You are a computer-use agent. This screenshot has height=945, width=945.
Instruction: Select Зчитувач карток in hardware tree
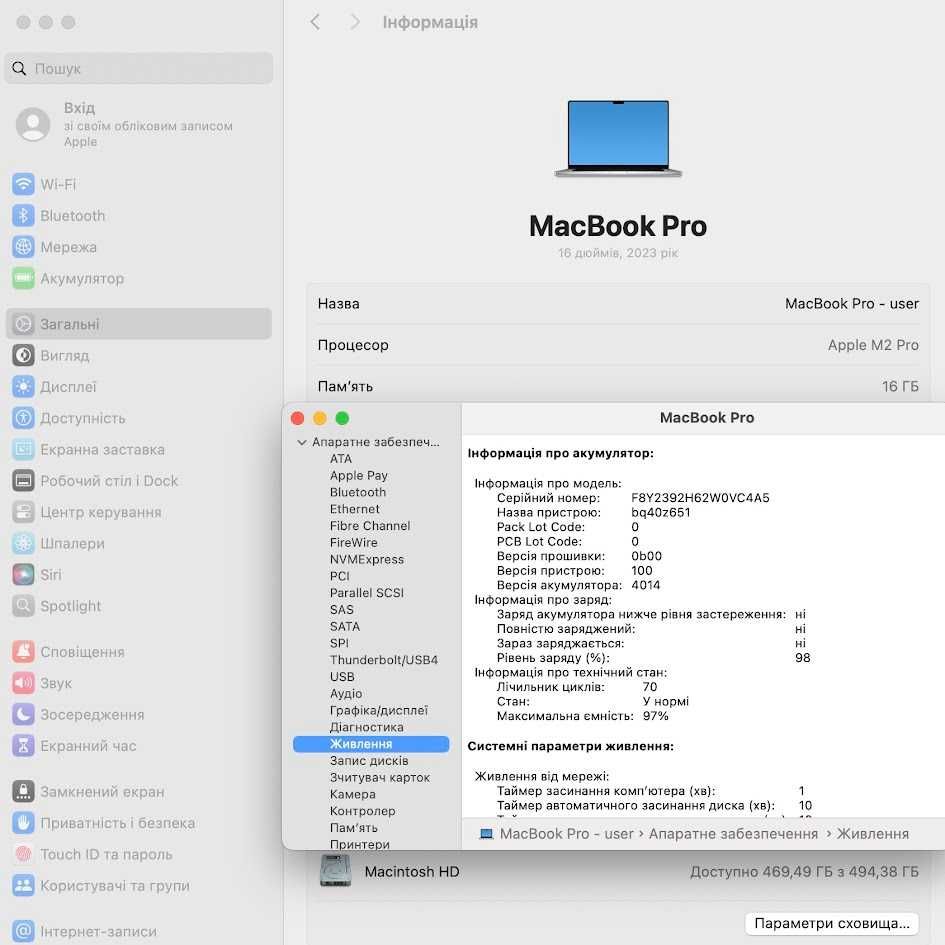pos(380,777)
